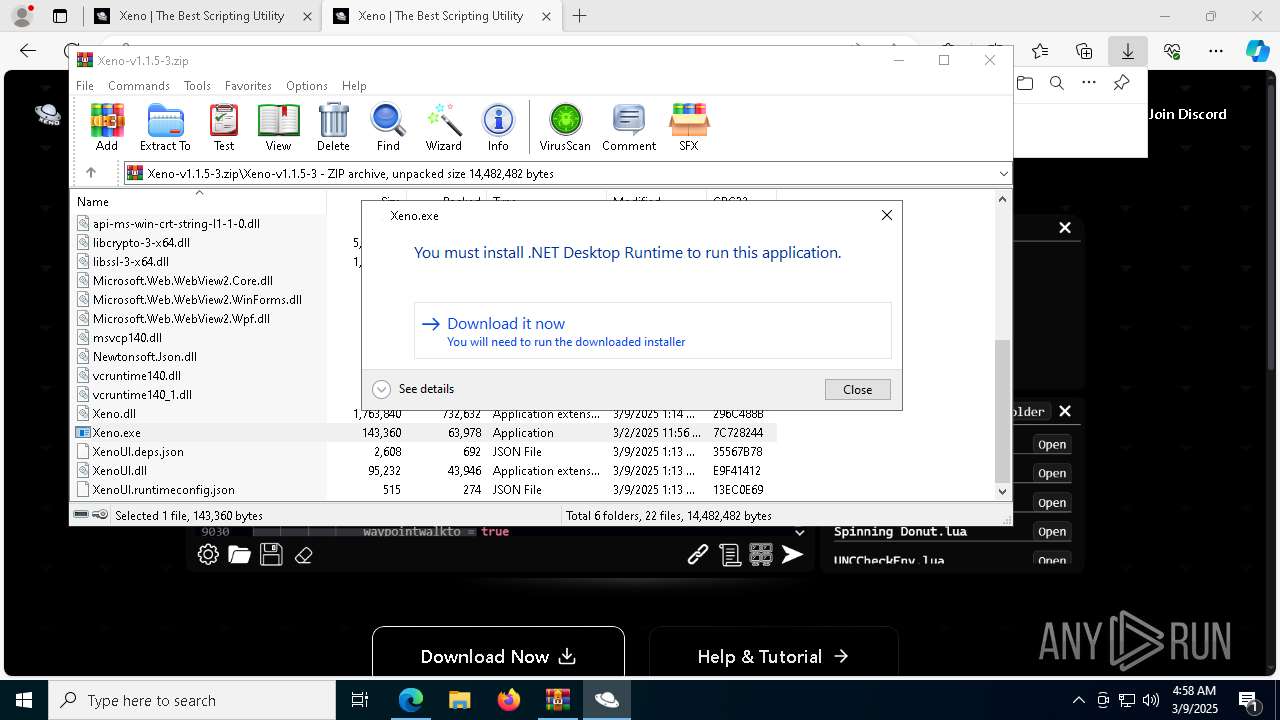Screen dimensions: 1280x720
Task: Open browser downloads icon in Edge toolbar
Action: click(1127, 51)
